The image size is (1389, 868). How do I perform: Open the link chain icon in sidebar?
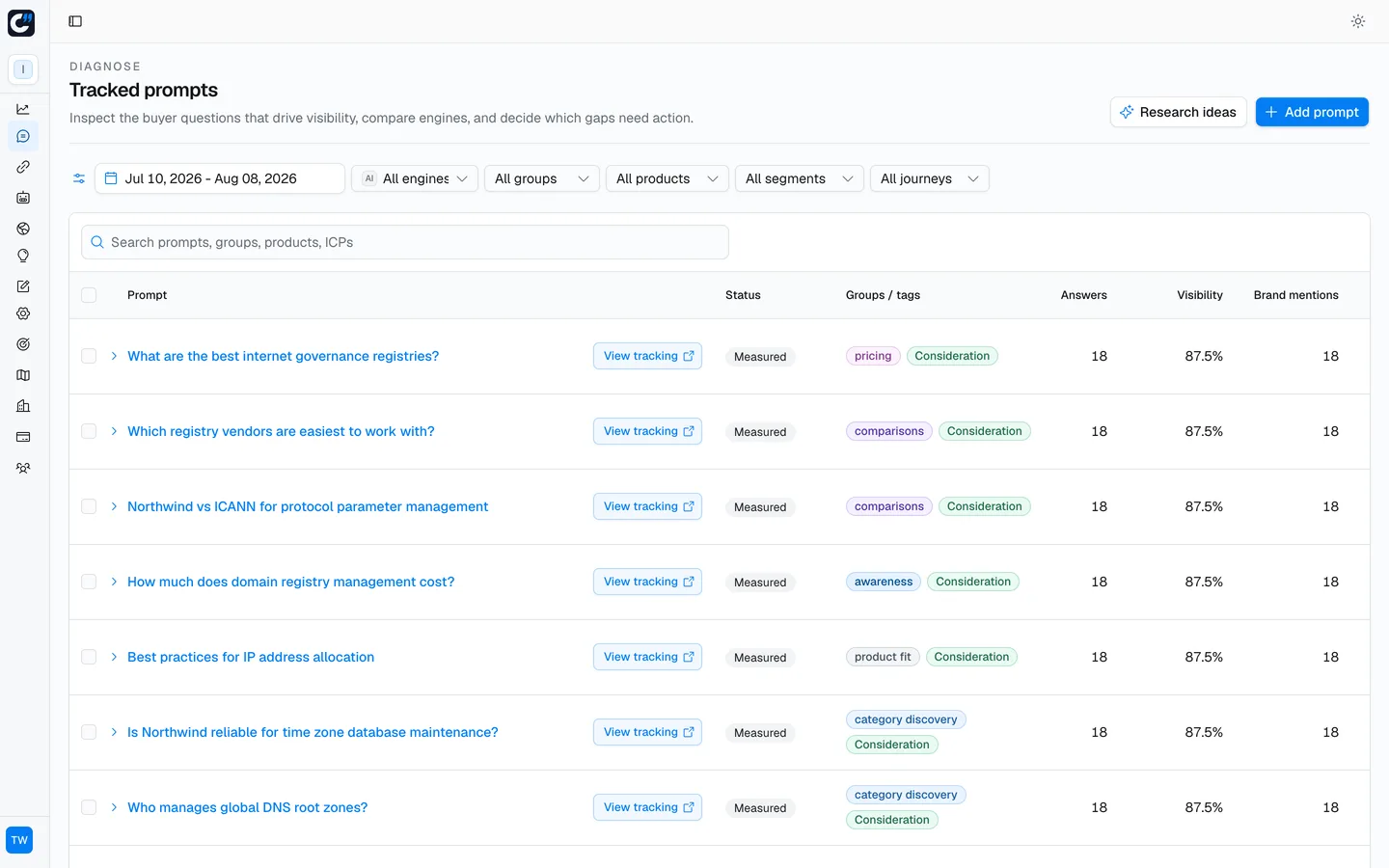click(x=23, y=167)
